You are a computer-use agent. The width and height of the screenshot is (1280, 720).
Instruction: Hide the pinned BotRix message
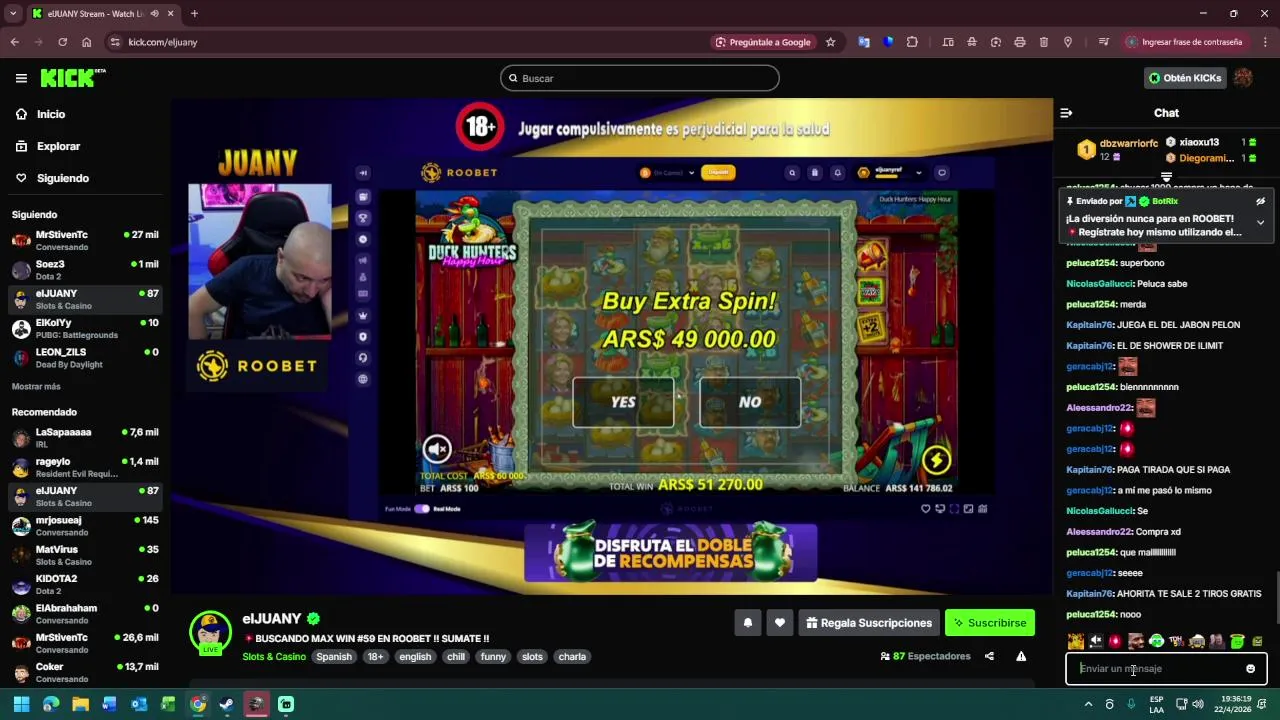point(1261,201)
